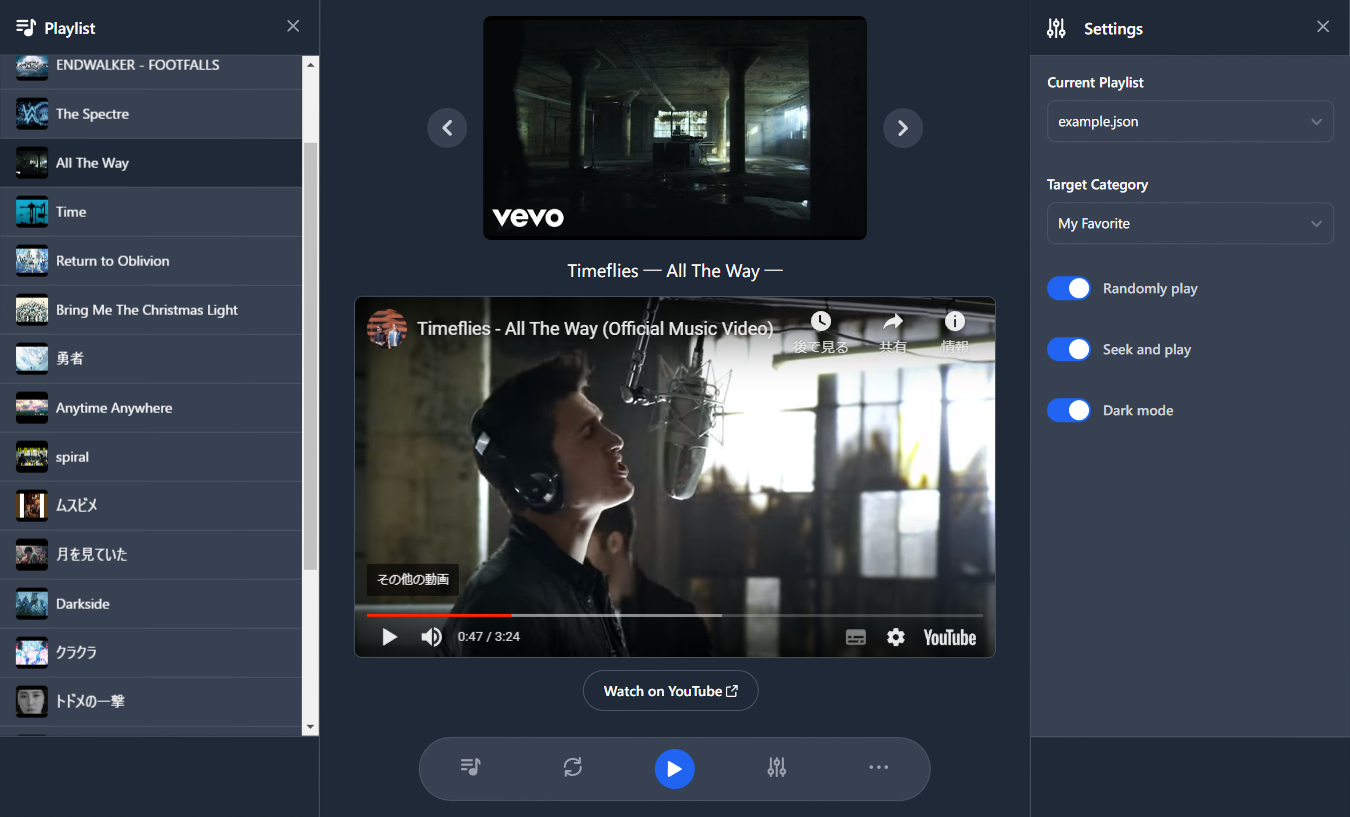Toggle subtitles in the YouTube player
The width and height of the screenshot is (1350, 817).
(x=856, y=637)
